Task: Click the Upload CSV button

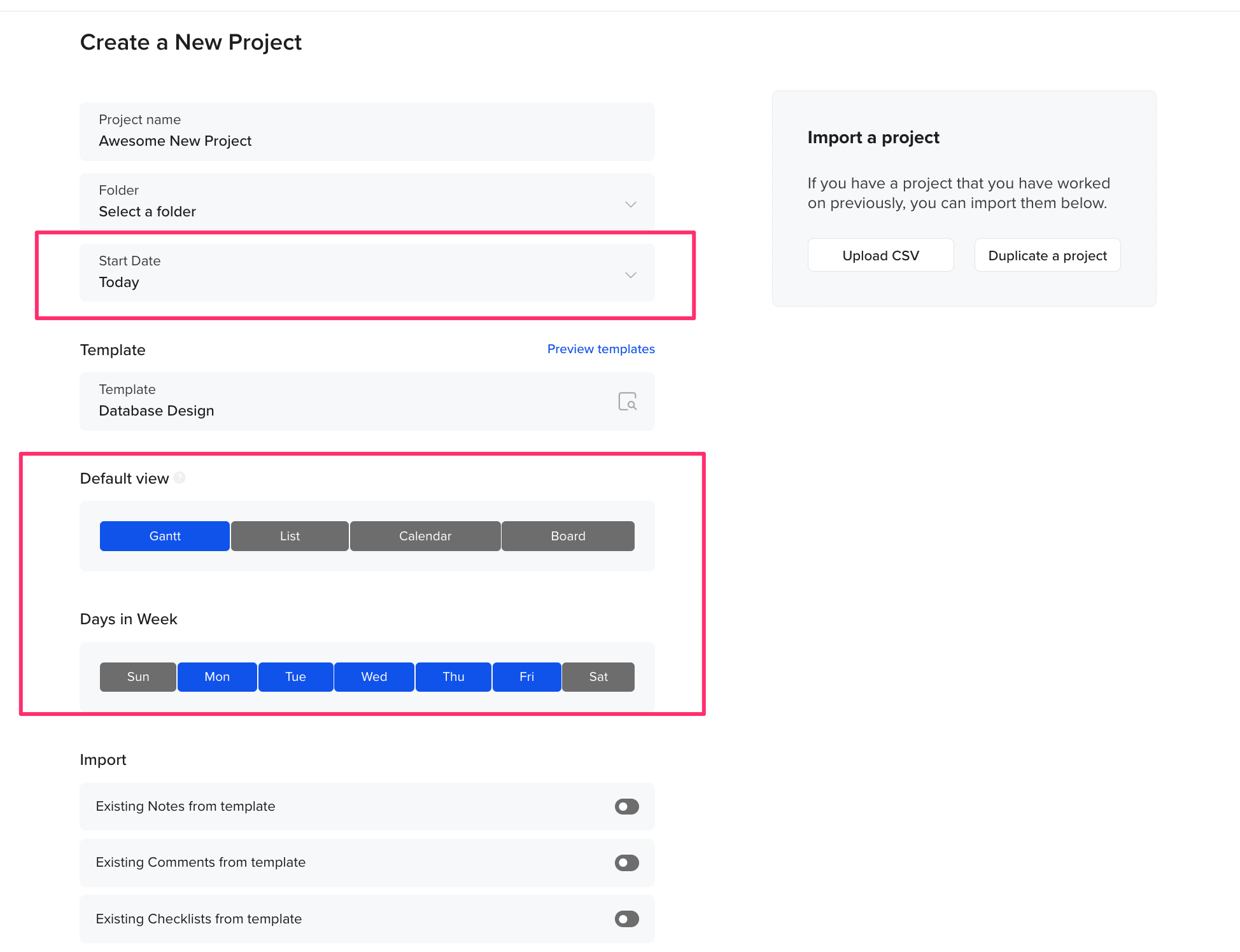Action: click(x=880, y=255)
